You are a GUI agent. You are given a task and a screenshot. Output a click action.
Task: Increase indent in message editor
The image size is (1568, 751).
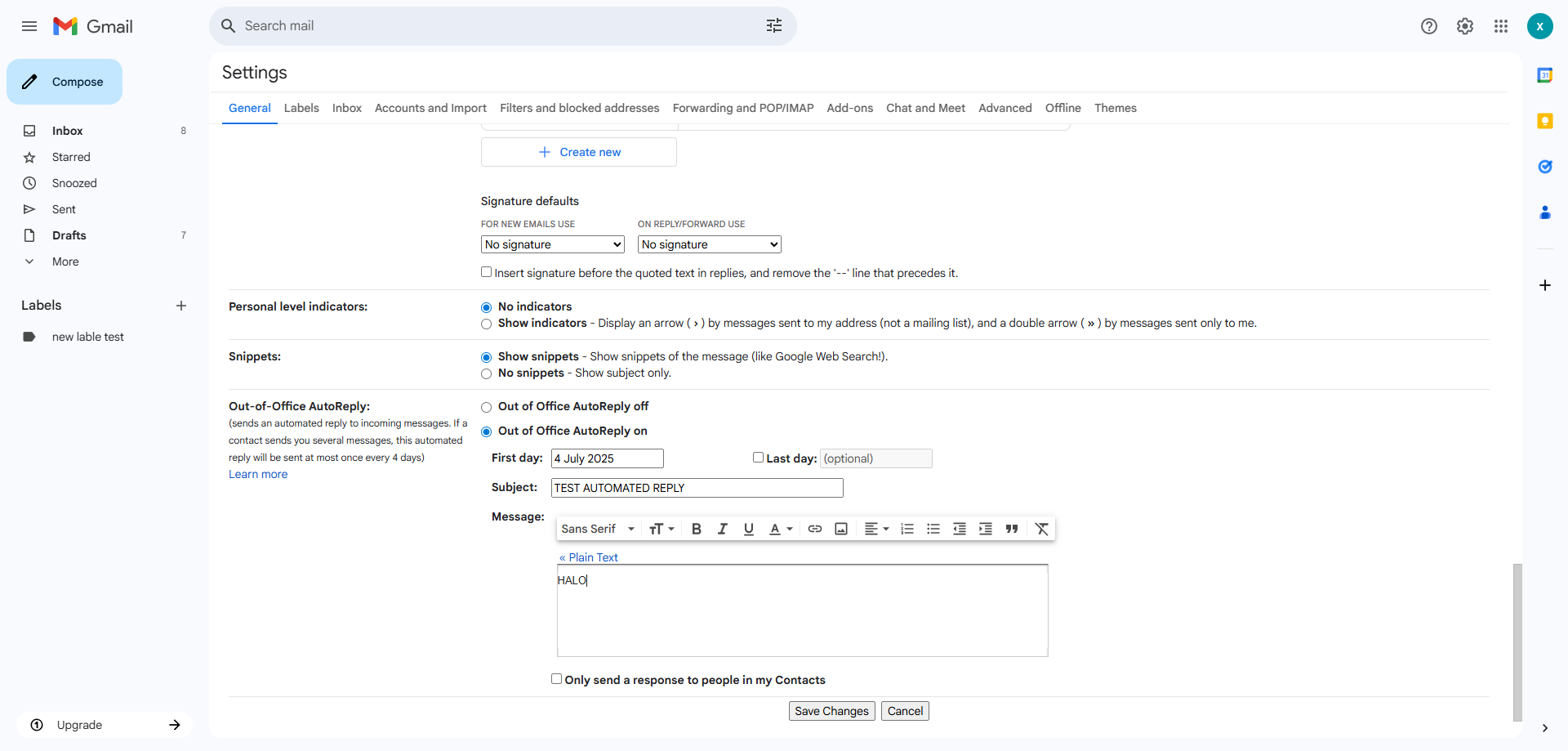[x=986, y=529]
